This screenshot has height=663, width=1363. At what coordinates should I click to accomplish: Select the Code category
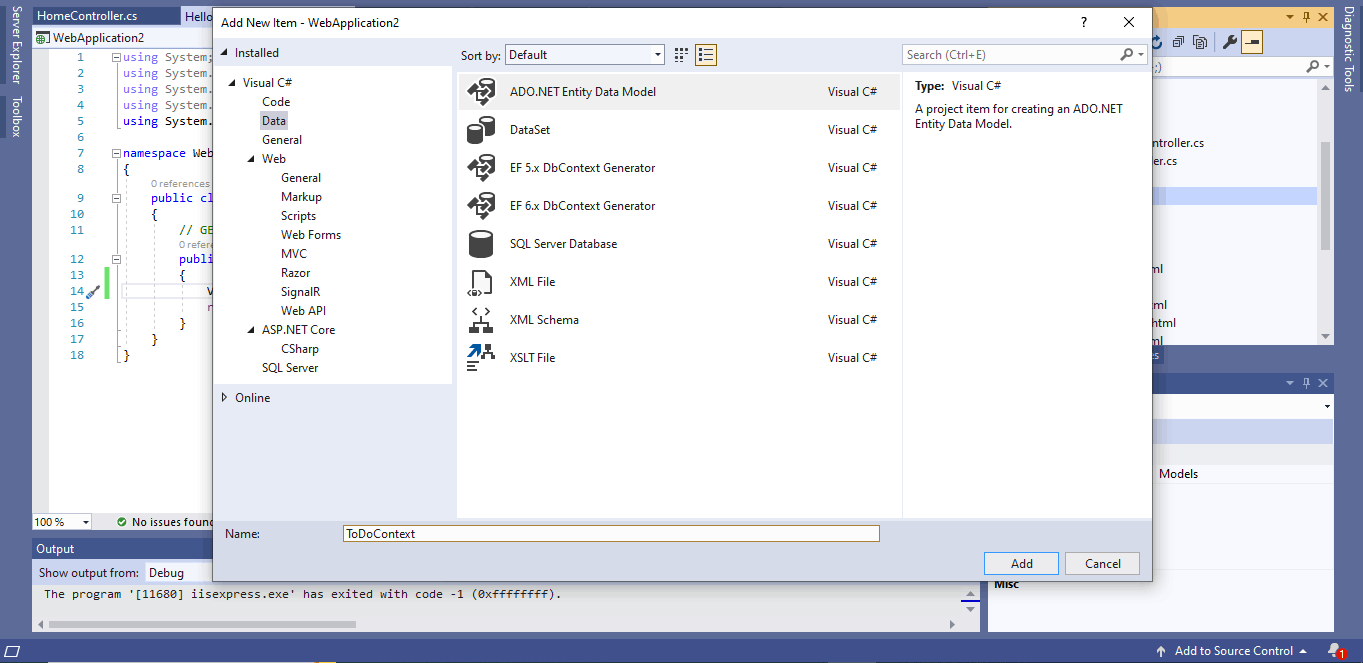click(x=276, y=102)
